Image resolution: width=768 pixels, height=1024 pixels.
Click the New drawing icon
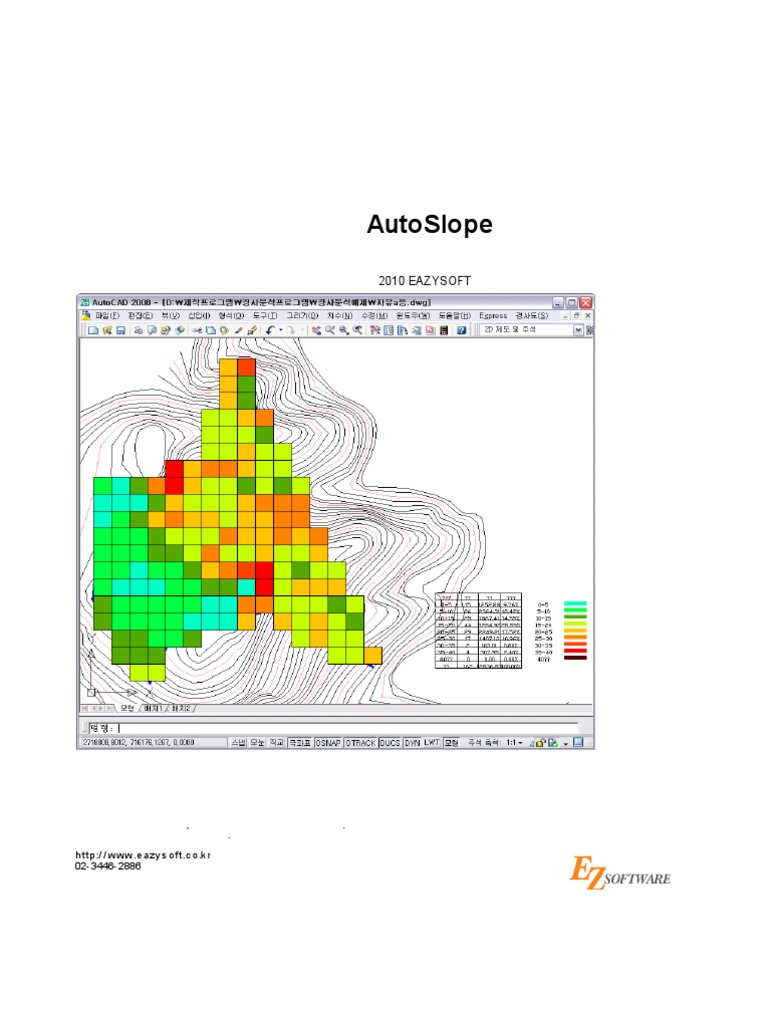pyautogui.click(x=93, y=330)
